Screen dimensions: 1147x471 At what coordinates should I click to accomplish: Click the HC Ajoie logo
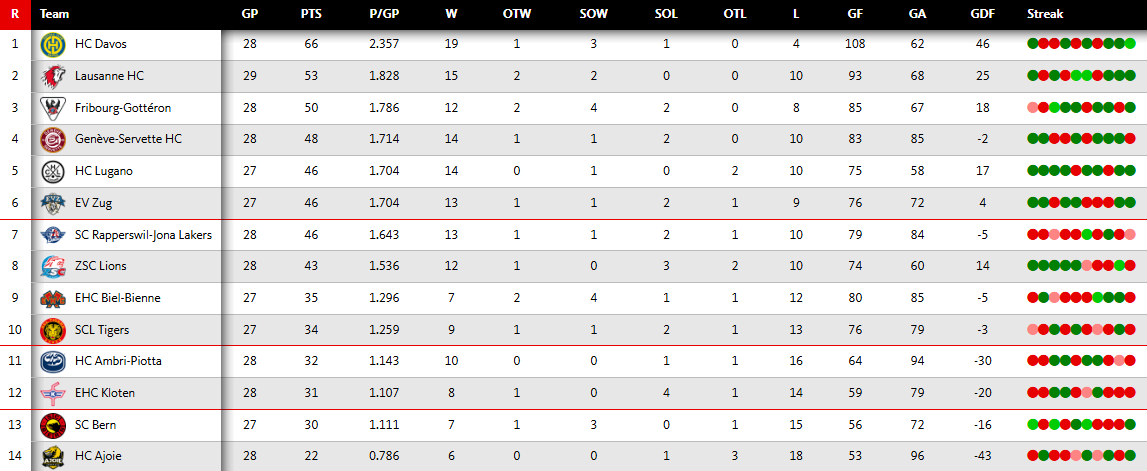point(52,457)
